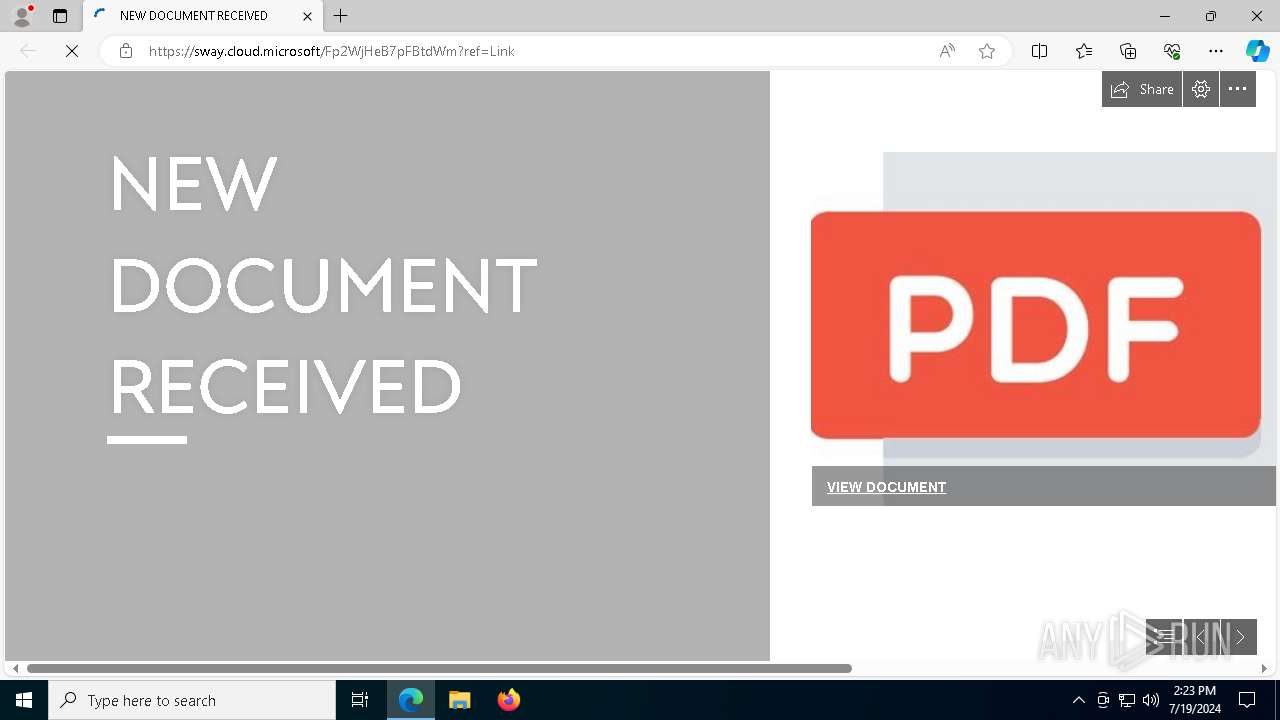The height and width of the screenshot is (720, 1280).
Task: Launch Copilot sidebar
Action: 1257,51
